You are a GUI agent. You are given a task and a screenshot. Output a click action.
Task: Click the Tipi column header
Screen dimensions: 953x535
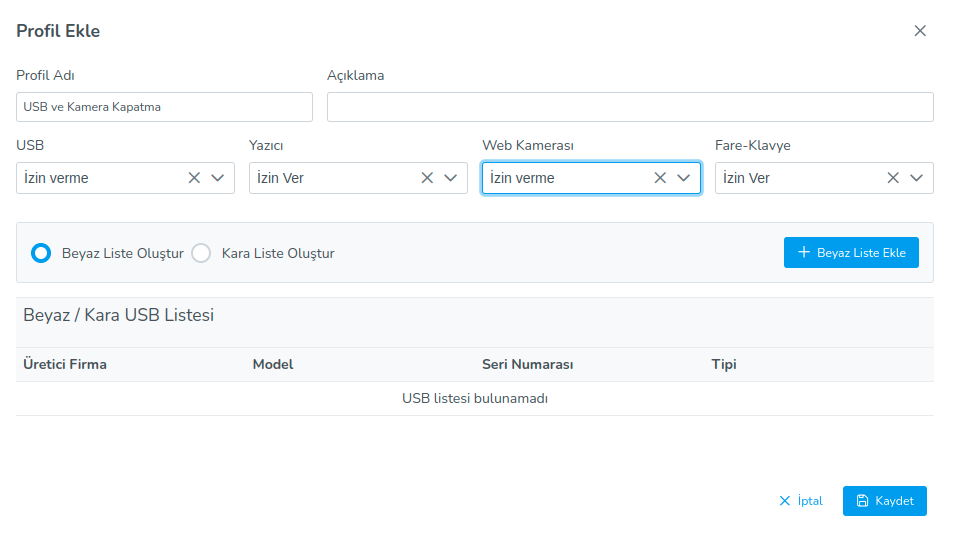[x=723, y=364]
